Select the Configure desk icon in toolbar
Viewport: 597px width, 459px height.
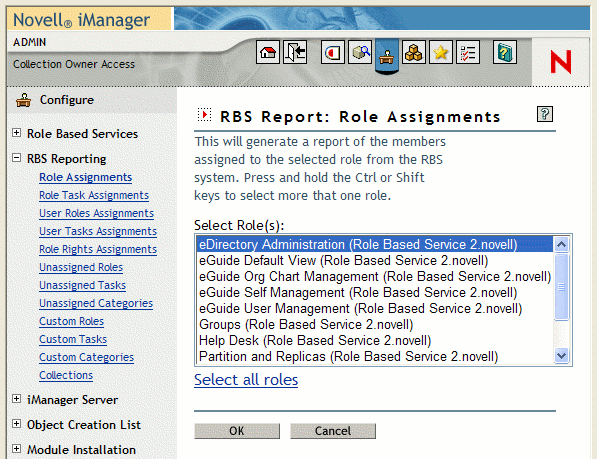point(387,56)
